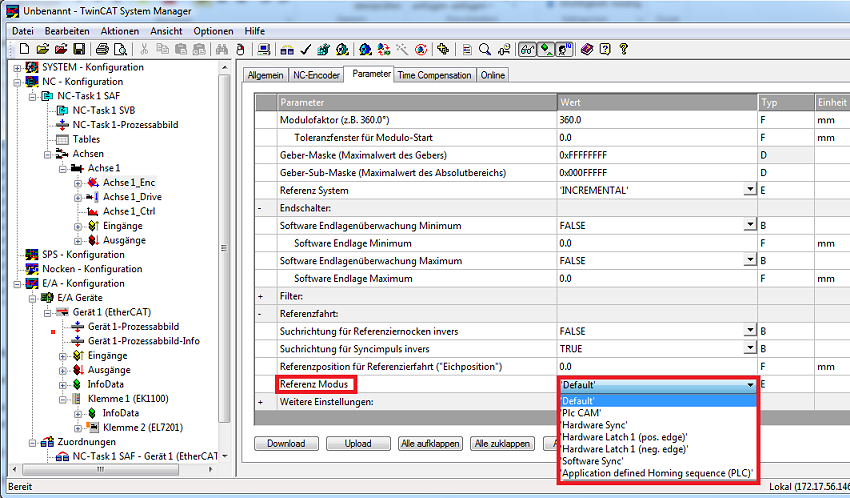Viewport: 850px width, 498px height.
Task: Click the Reload I/O devices icon
Action: click(384, 49)
